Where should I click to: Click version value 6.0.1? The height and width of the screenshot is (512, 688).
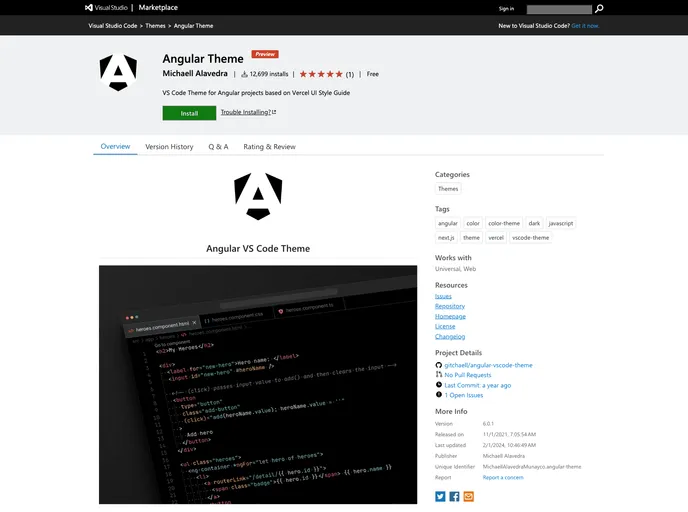[488, 424]
